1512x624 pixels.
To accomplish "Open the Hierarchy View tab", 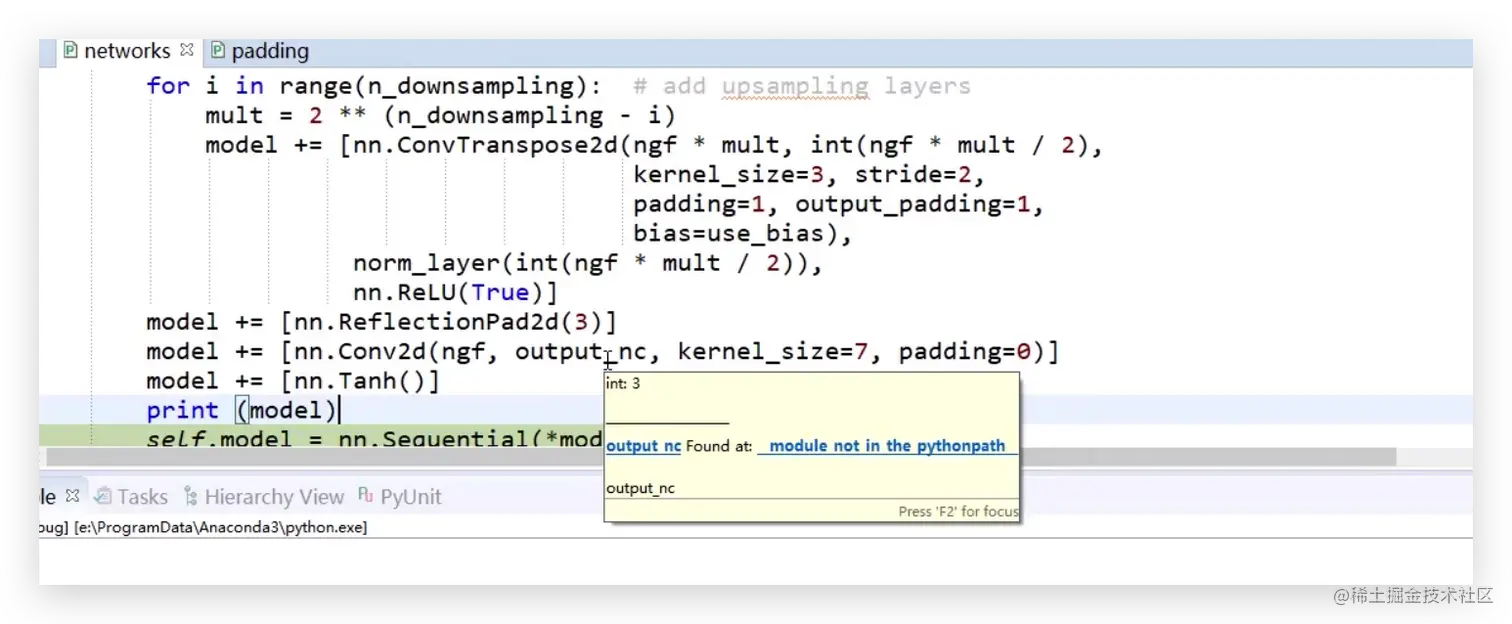I will pyautogui.click(x=264, y=497).
